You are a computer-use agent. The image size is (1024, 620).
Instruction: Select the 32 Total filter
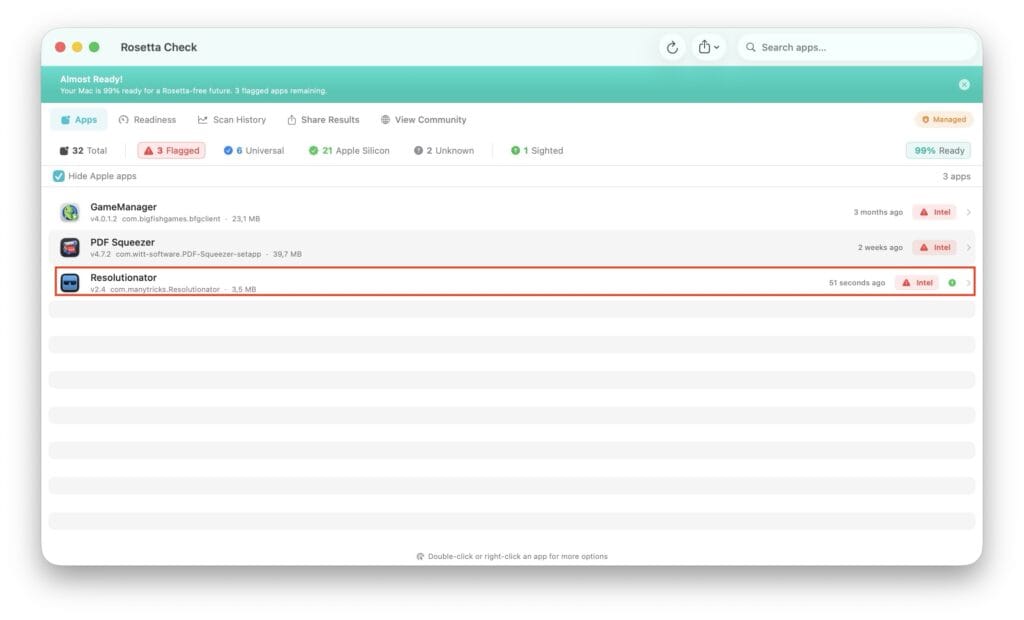(84, 150)
